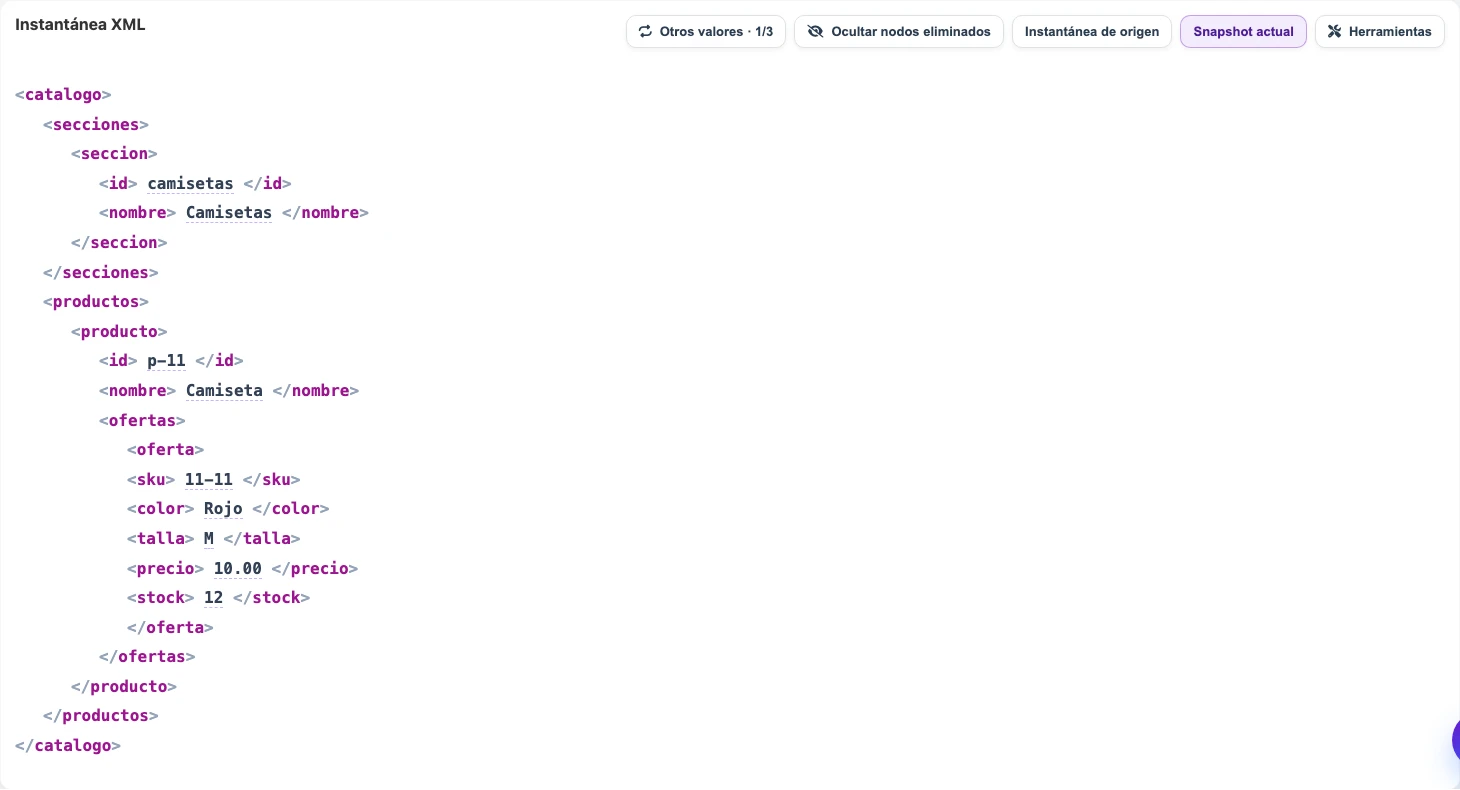Select the opening producto tag
Image resolution: width=1460 pixels, height=790 pixels.
[119, 331]
